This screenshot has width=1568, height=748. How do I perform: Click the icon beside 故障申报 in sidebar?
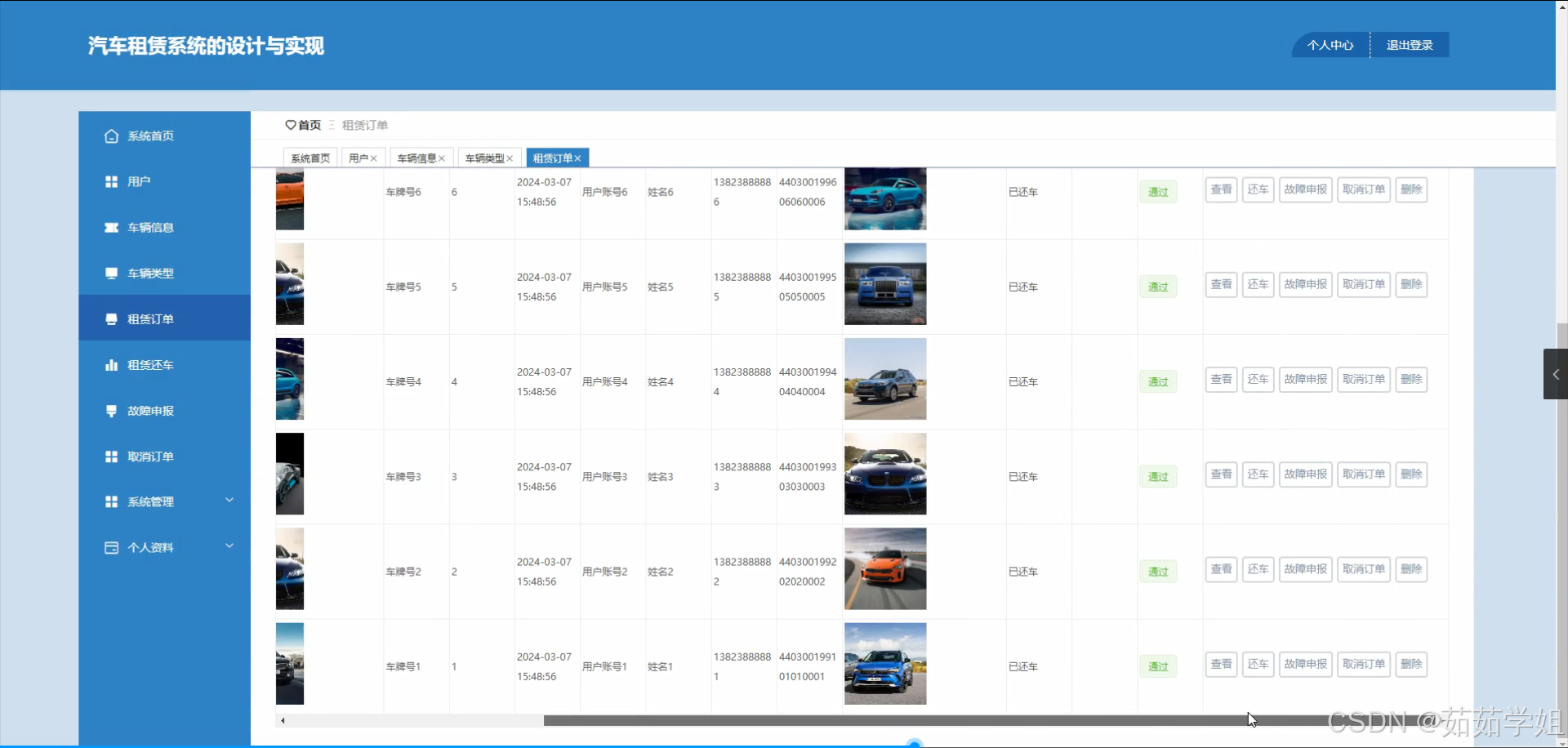point(111,411)
